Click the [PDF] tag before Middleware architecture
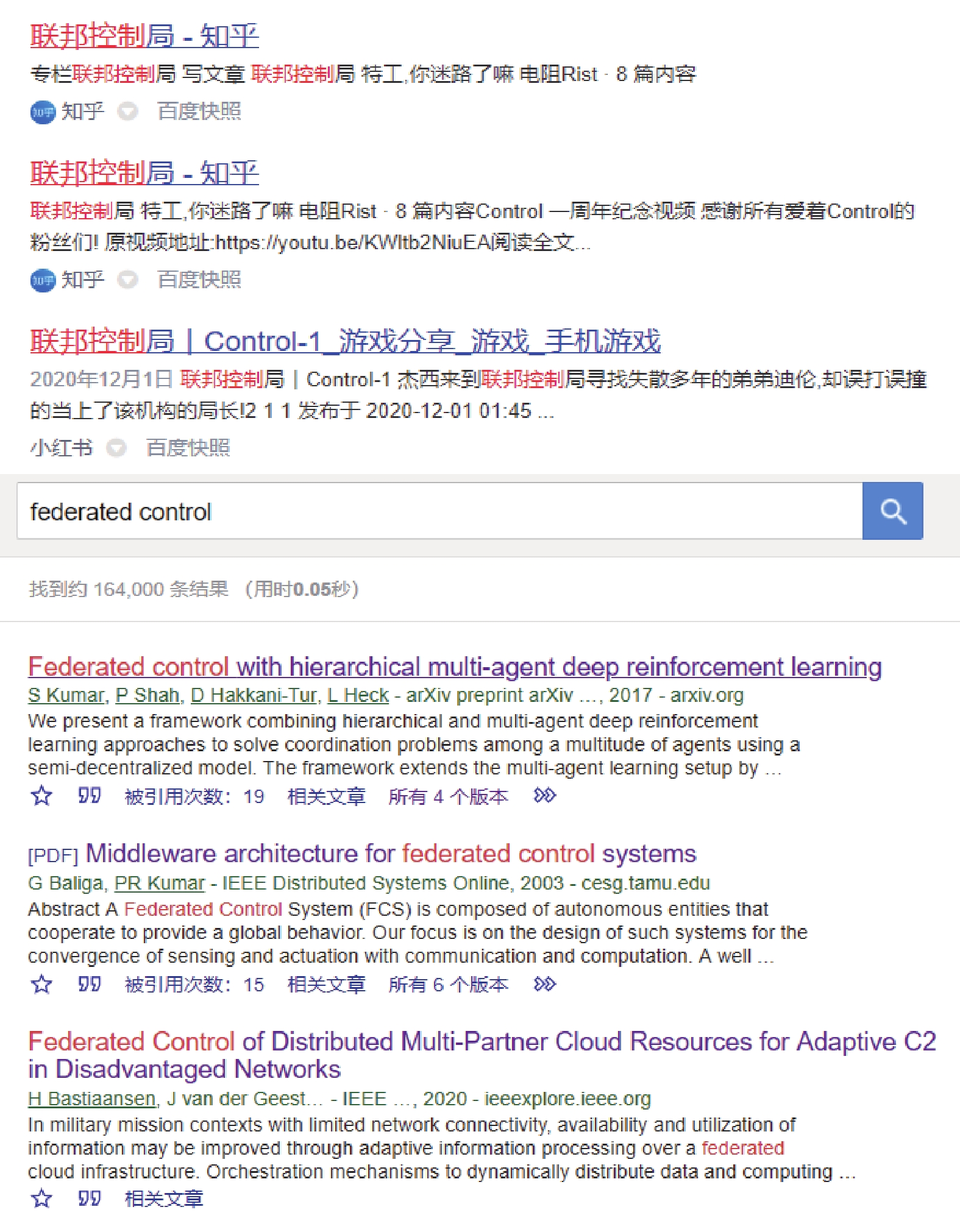 53,855
